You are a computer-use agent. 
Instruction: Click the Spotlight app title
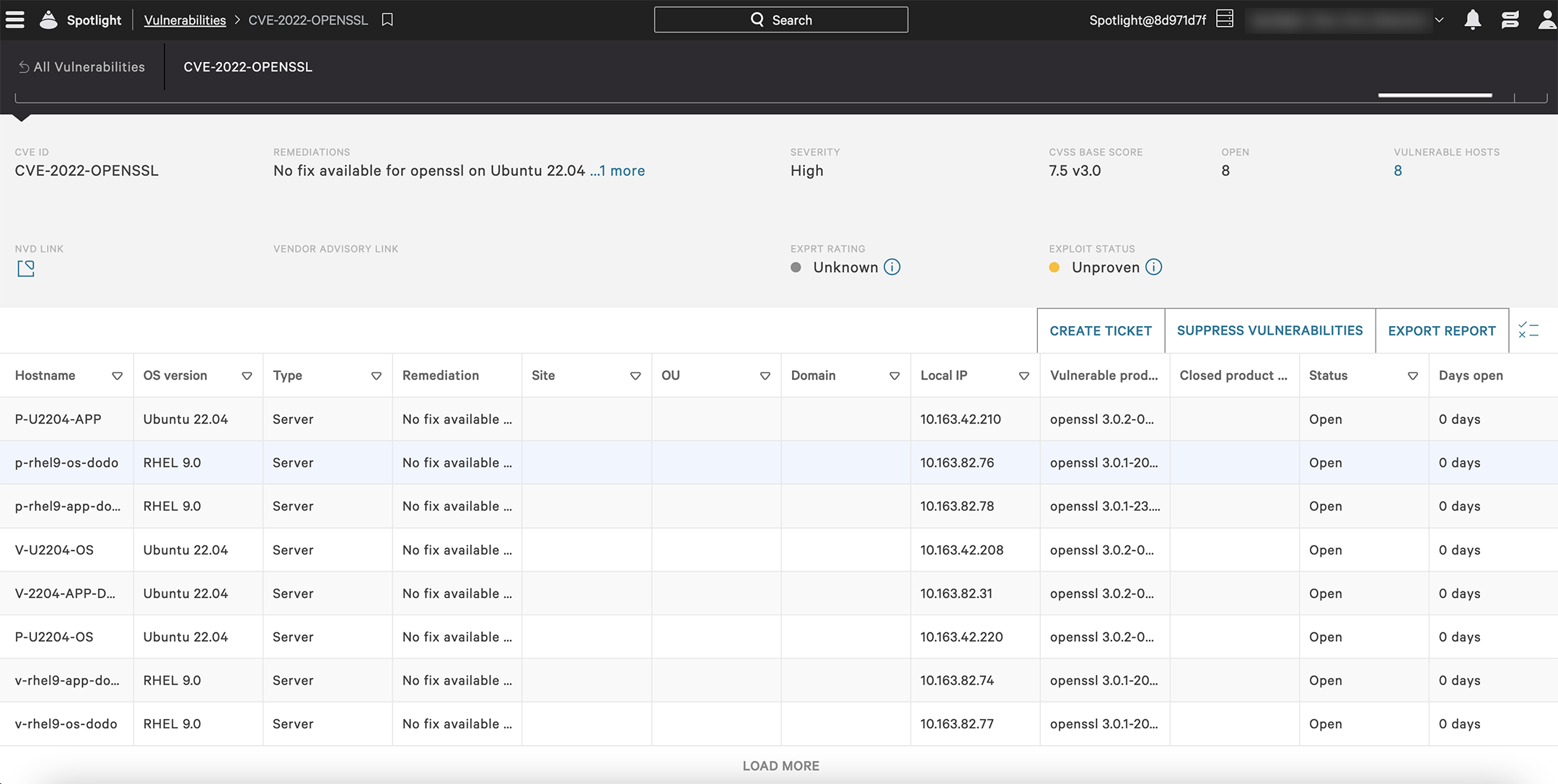94,20
